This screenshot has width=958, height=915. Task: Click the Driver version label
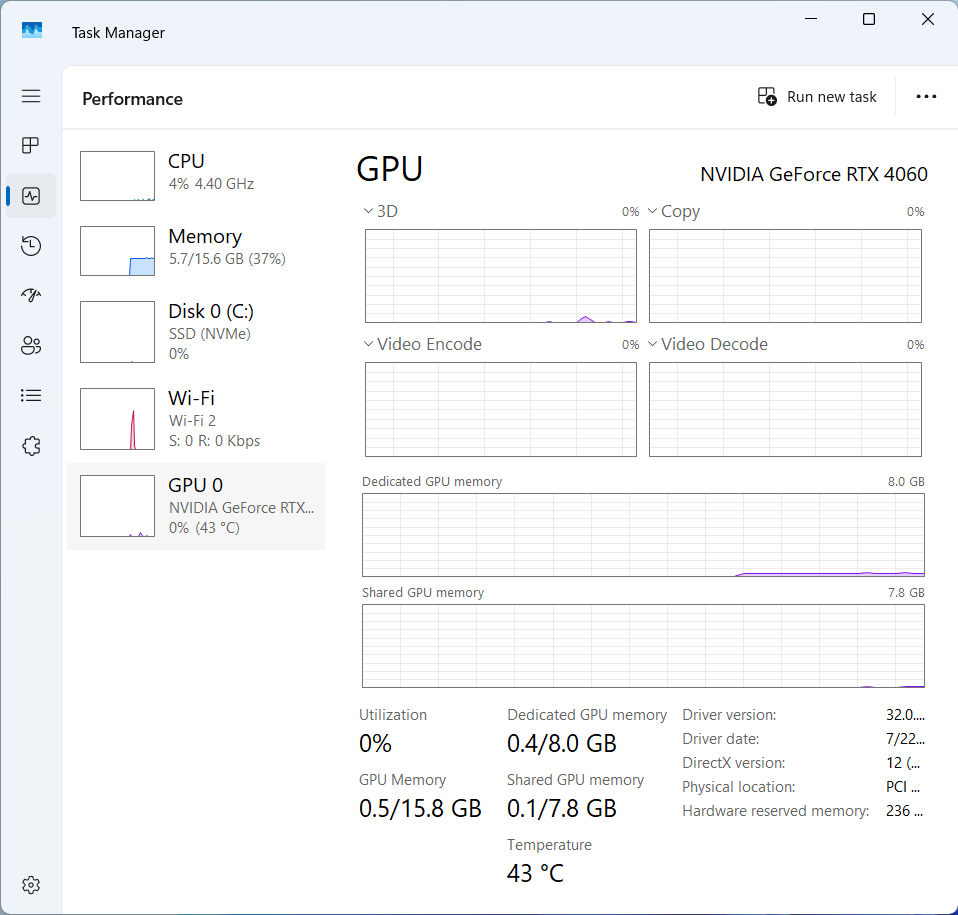pos(729,715)
